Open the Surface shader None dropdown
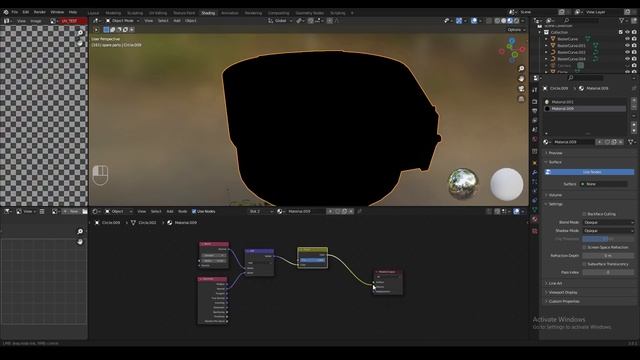Screen dimensions: 640x360 pos(603,184)
